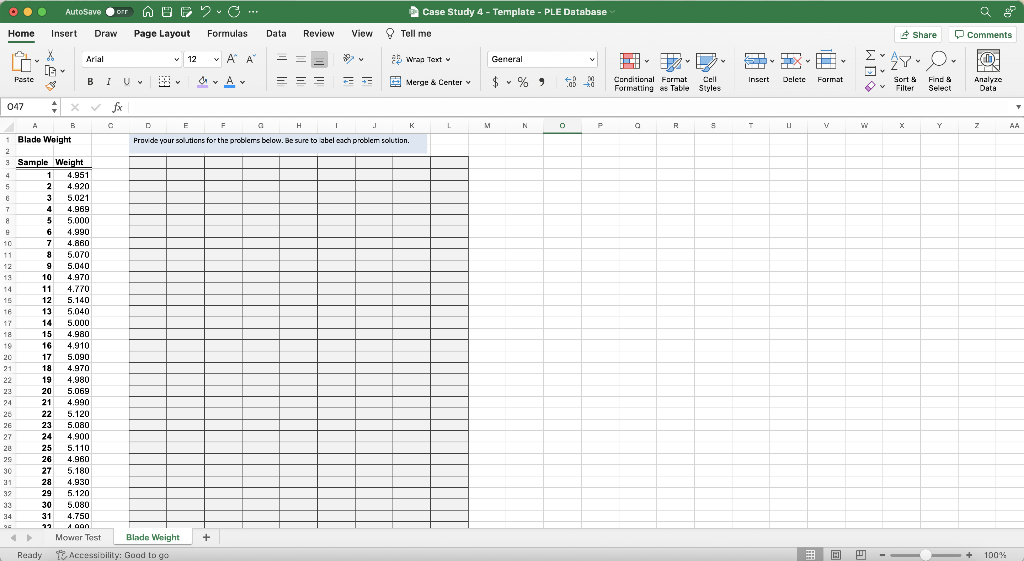Share the workbook
The image size is (1024, 561).
point(918,35)
